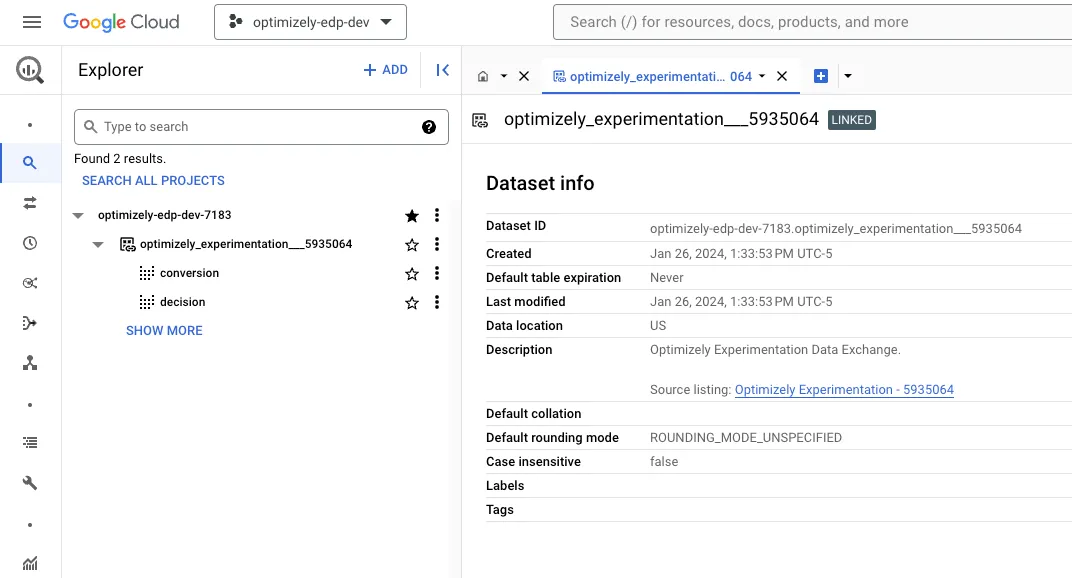Screen dimensions: 1072x578
Task: Open Scheduled queries clock icon
Action: (29, 243)
